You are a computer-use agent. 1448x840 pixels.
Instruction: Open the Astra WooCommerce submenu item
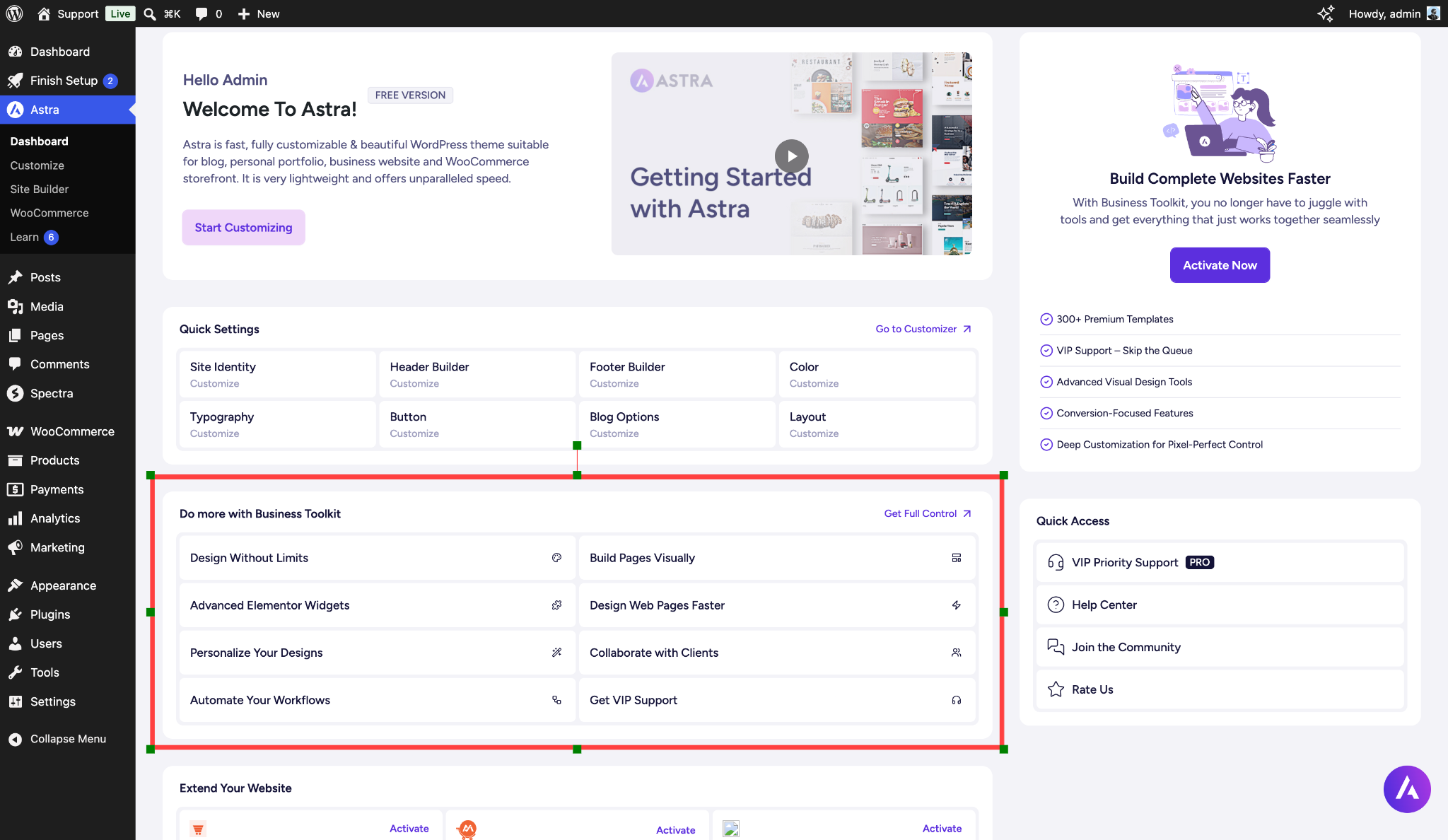point(49,213)
